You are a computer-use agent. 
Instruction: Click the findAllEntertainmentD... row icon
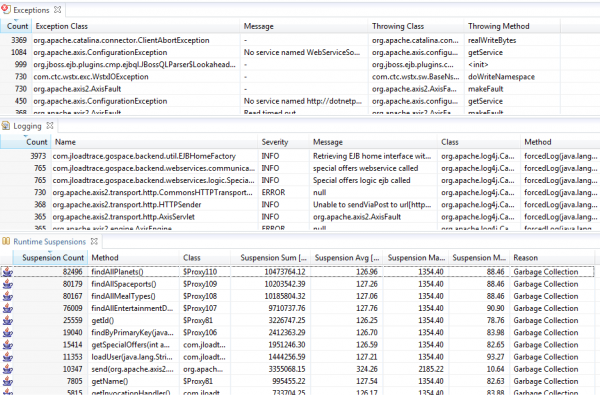(x=7, y=308)
